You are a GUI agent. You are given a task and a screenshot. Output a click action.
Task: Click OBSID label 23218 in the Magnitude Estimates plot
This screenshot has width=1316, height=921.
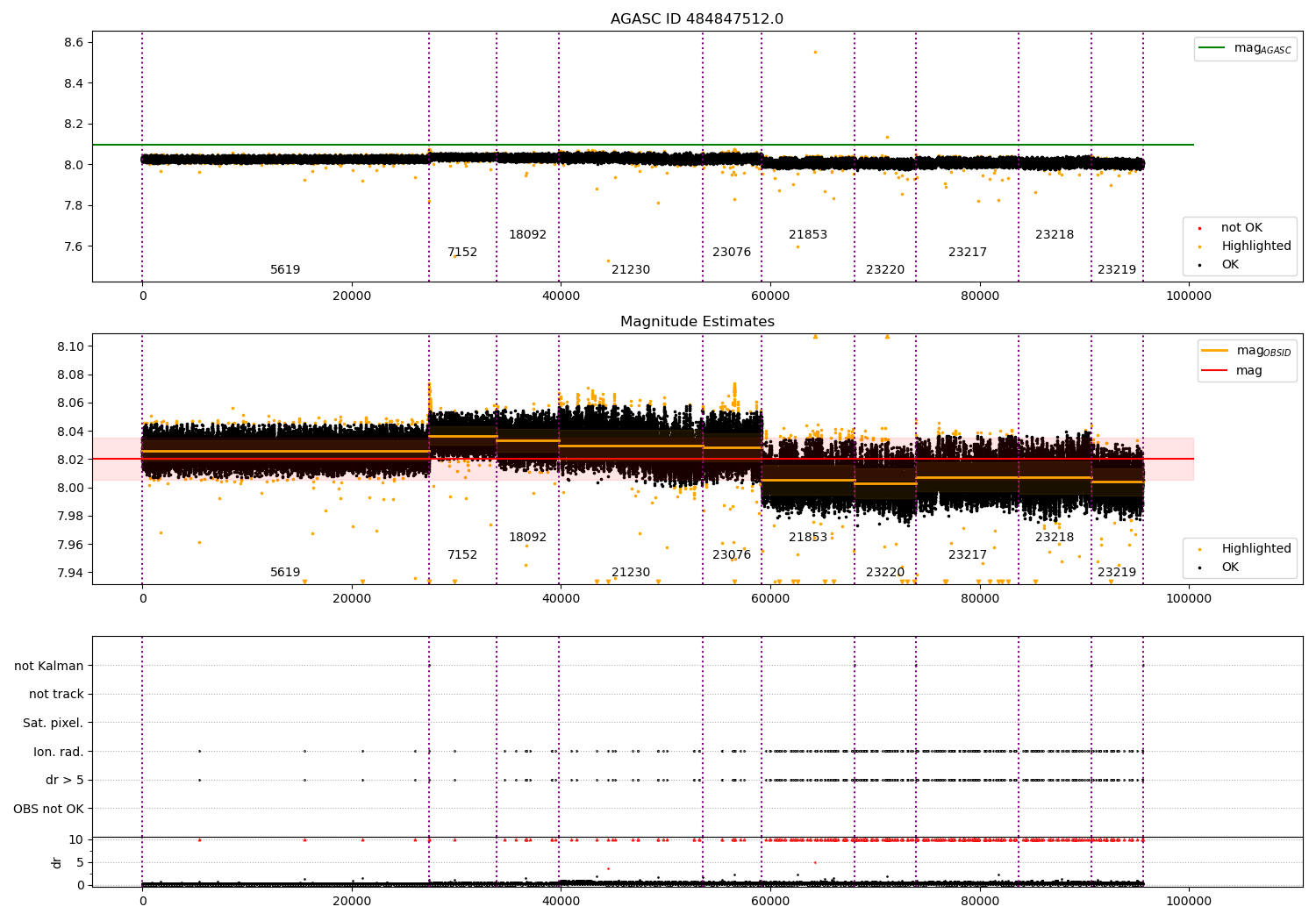pyautogui.click(x=1055, y=538)
